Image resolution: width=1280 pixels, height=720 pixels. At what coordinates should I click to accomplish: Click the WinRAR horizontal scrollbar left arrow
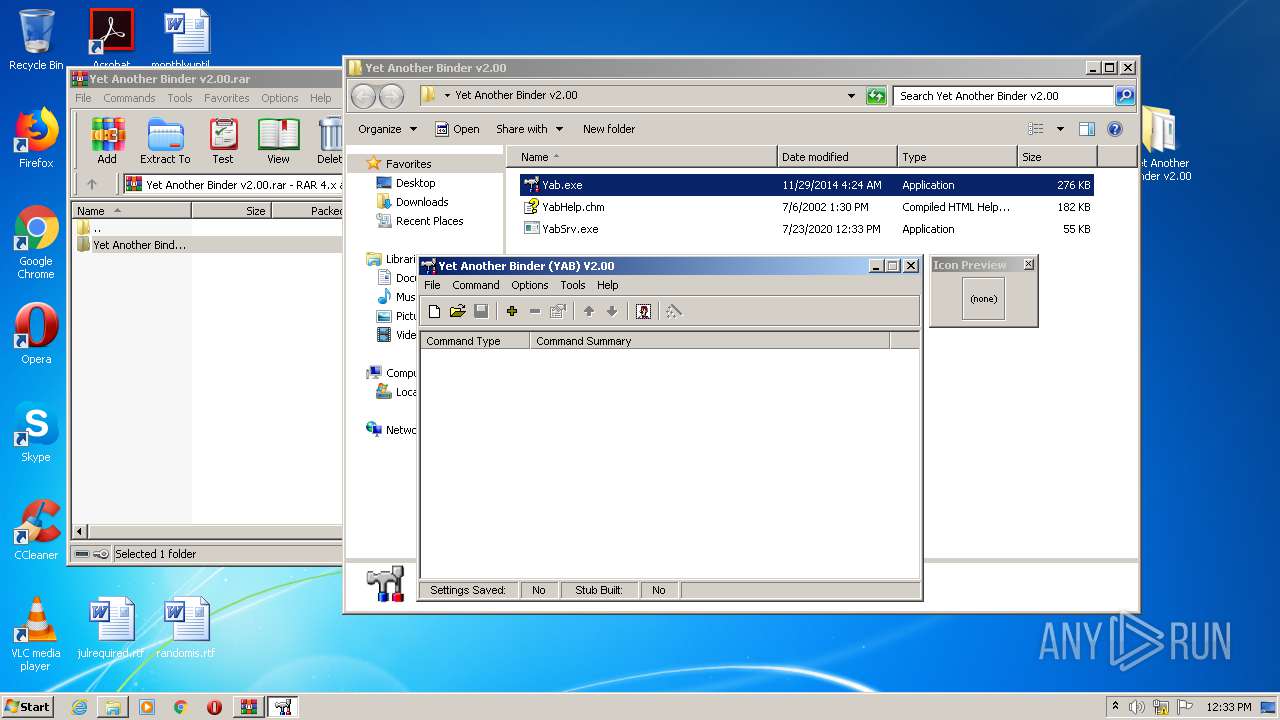81,532
